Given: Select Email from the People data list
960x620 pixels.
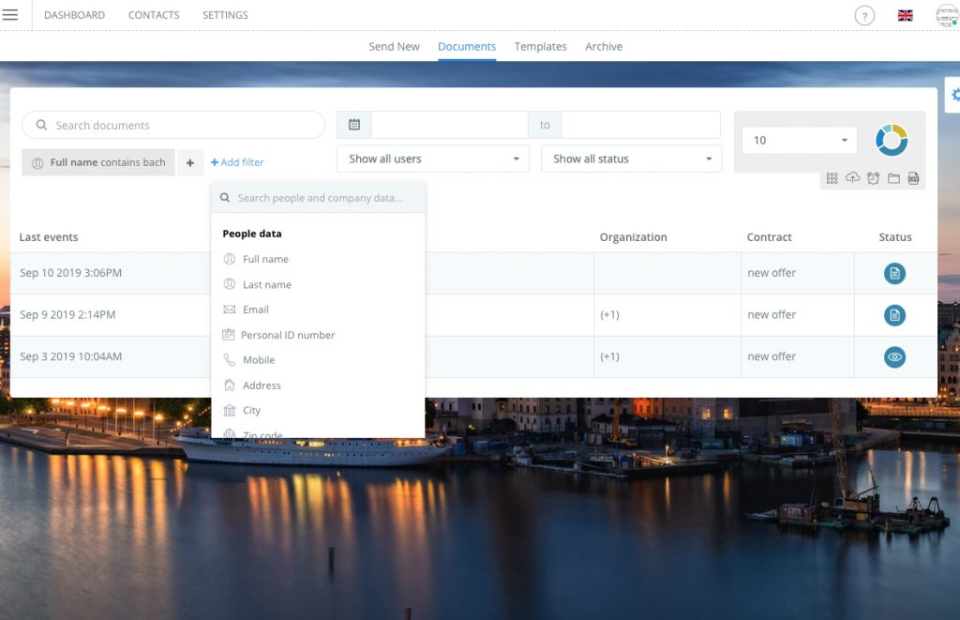Looking at the screenshot, I should point(255,310).
